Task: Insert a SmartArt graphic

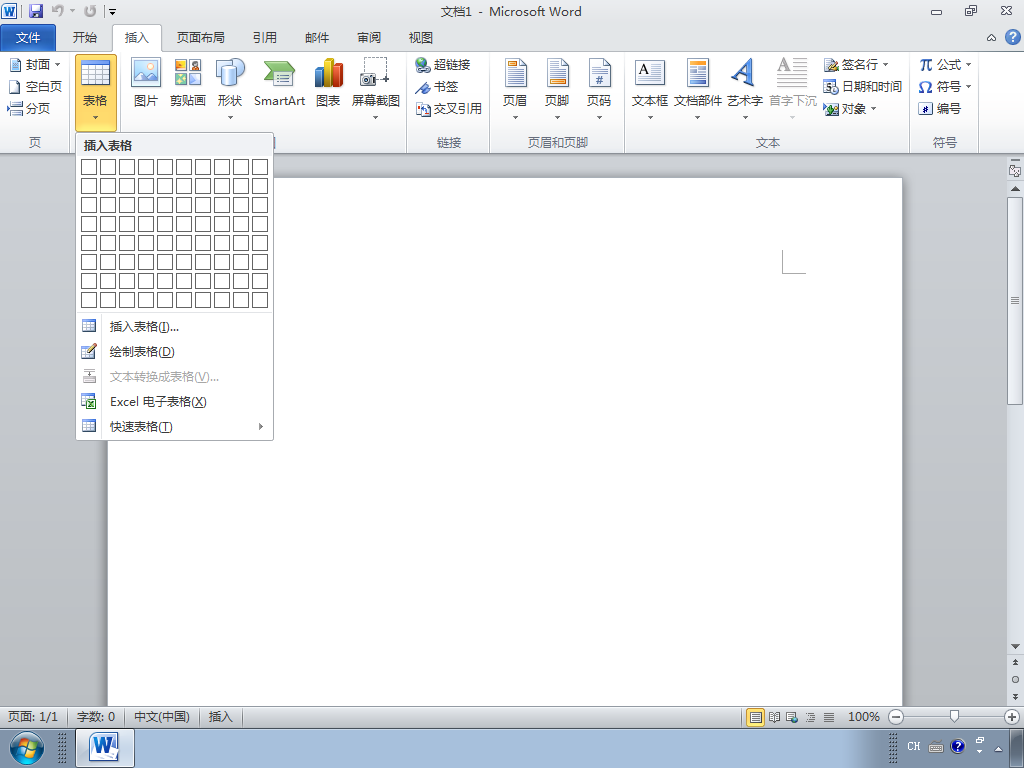Action: (x=280, y=83)
